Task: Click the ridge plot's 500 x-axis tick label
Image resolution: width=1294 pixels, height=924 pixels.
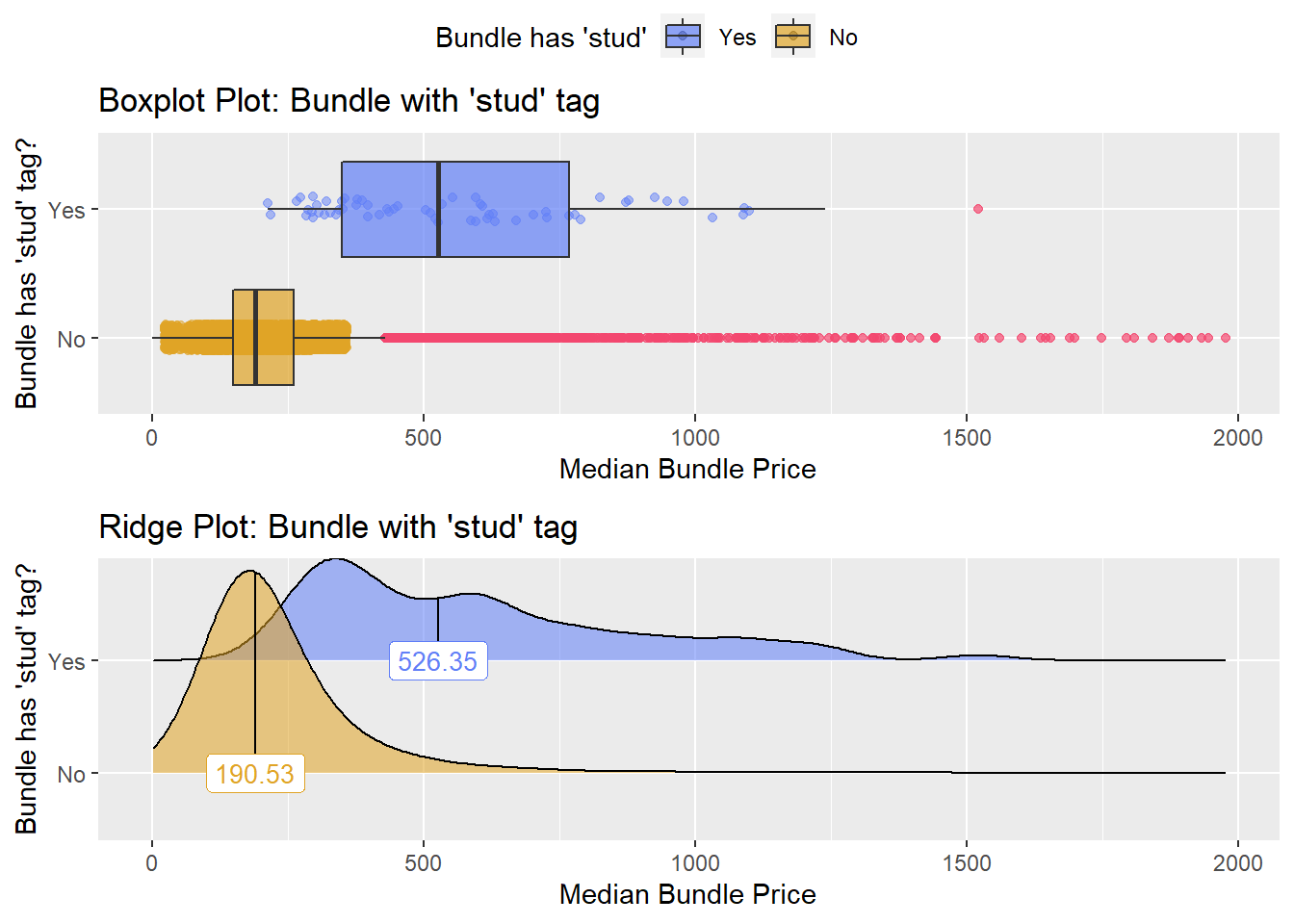Action: [x=424, y=863]
